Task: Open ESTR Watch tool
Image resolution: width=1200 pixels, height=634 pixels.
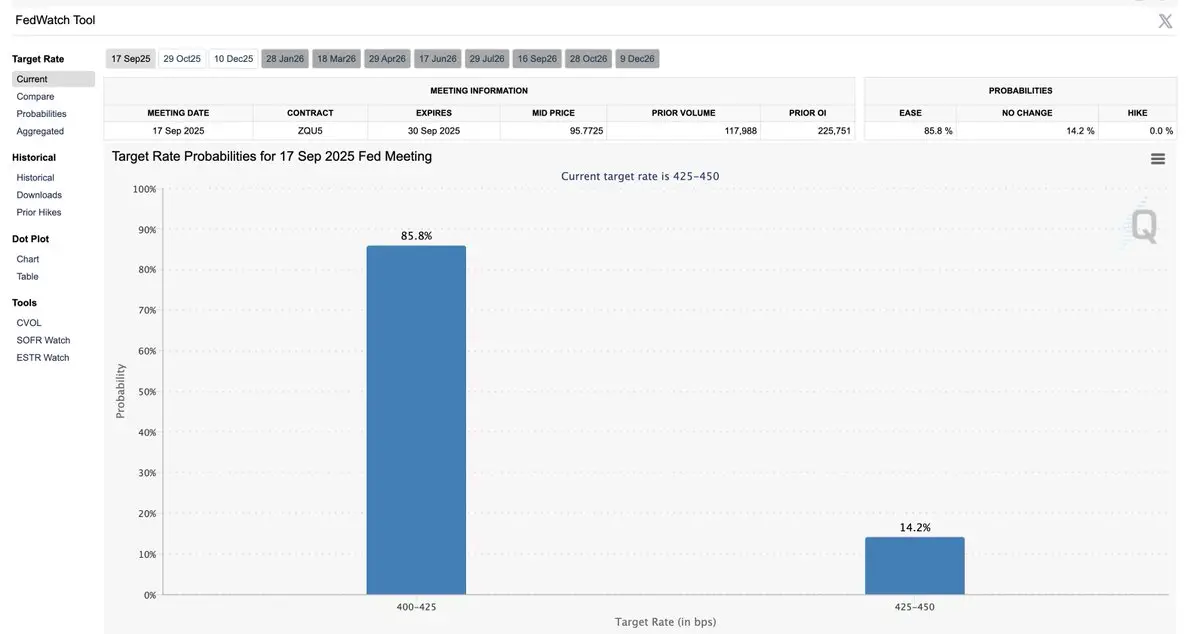Action: tap(43, 357)
